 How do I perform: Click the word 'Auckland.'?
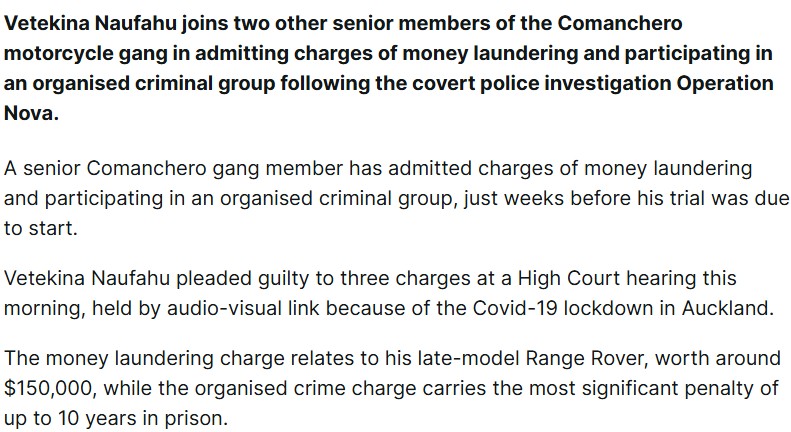click(x=727, y=308)
